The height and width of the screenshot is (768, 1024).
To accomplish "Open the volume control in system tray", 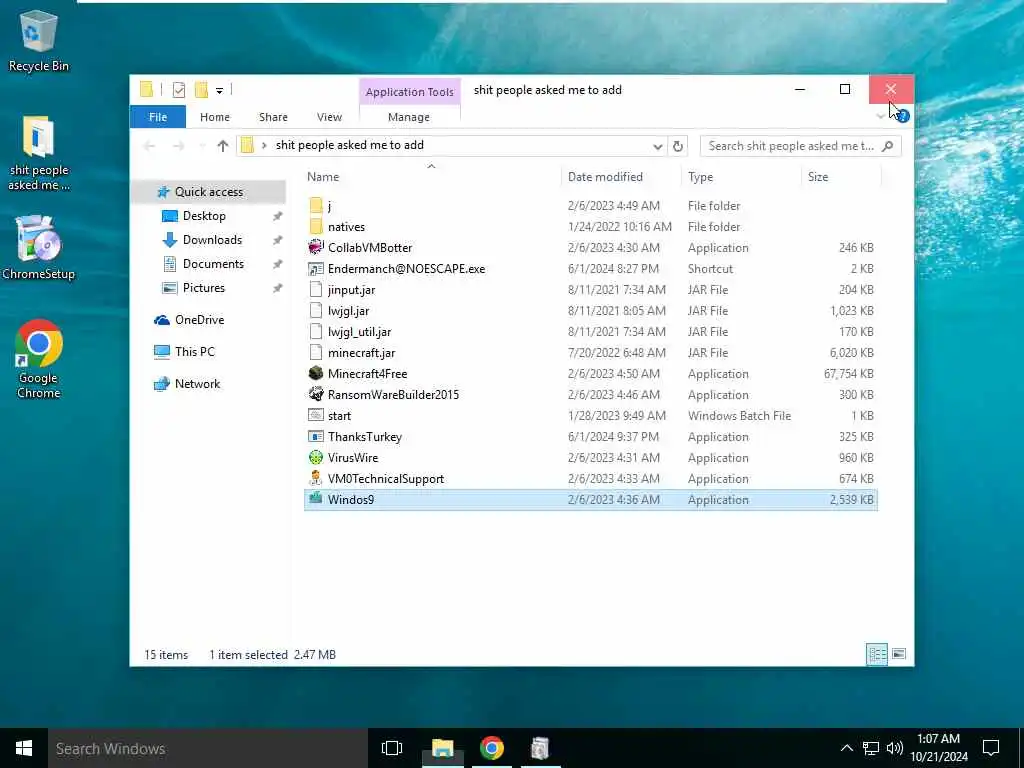I will 895,748.
